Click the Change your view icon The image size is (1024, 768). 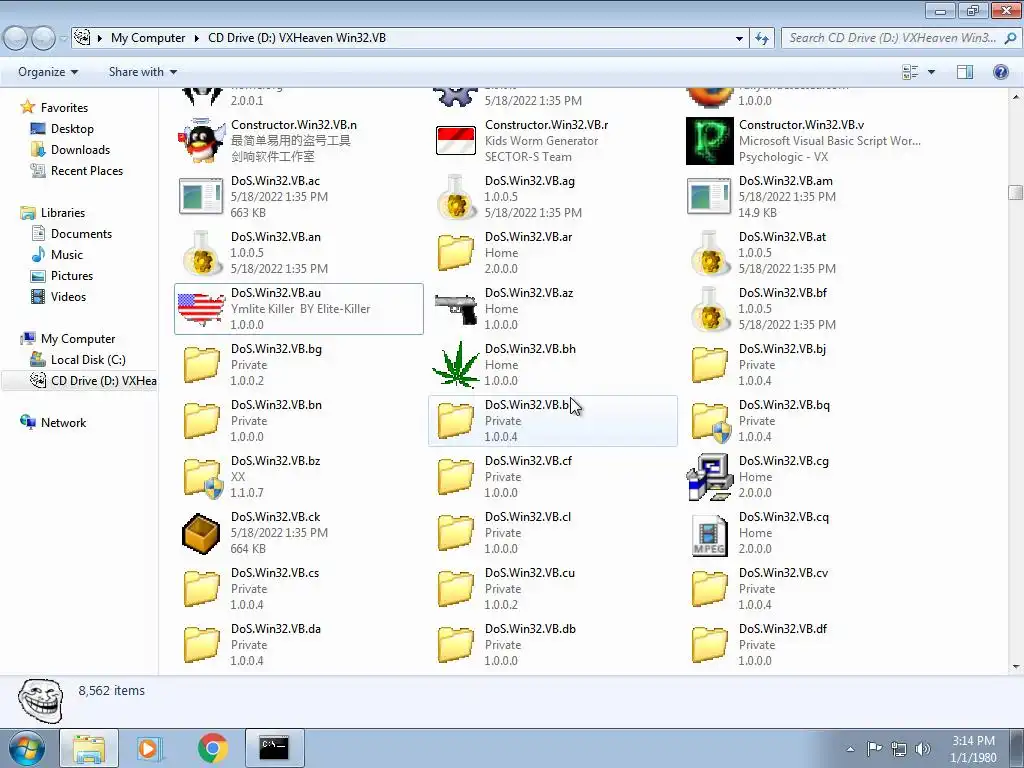coord(910,72)
